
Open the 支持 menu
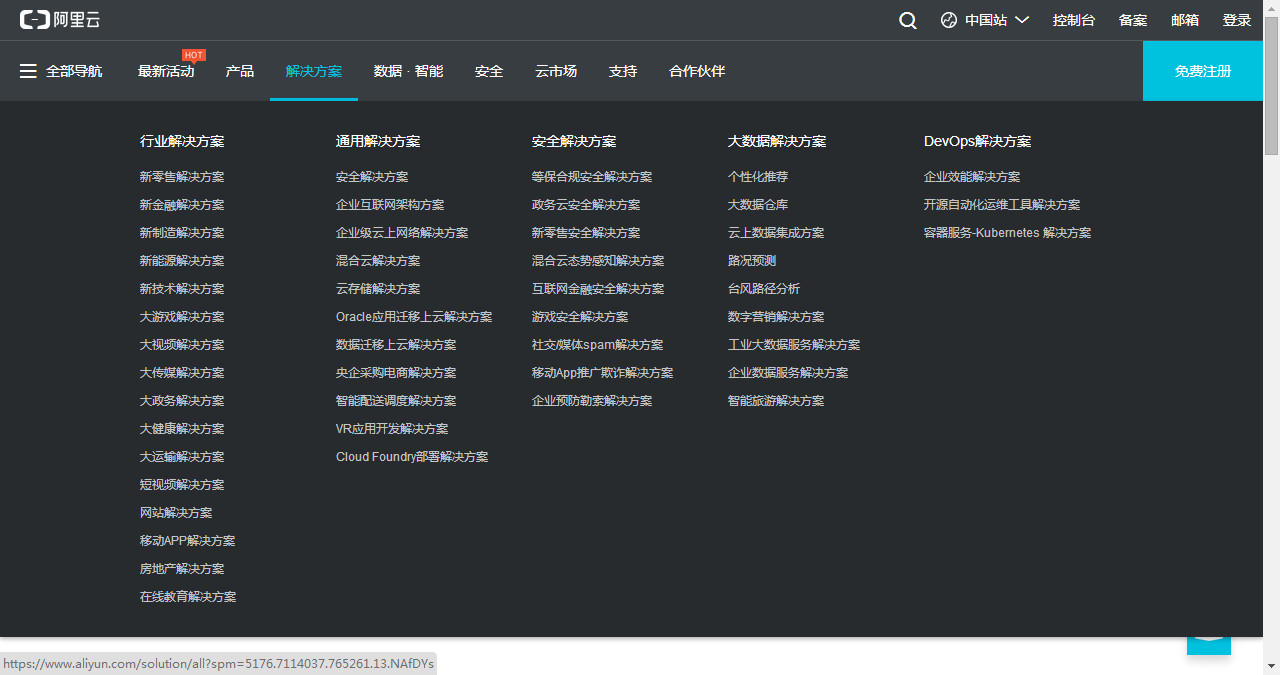point(623,71)
